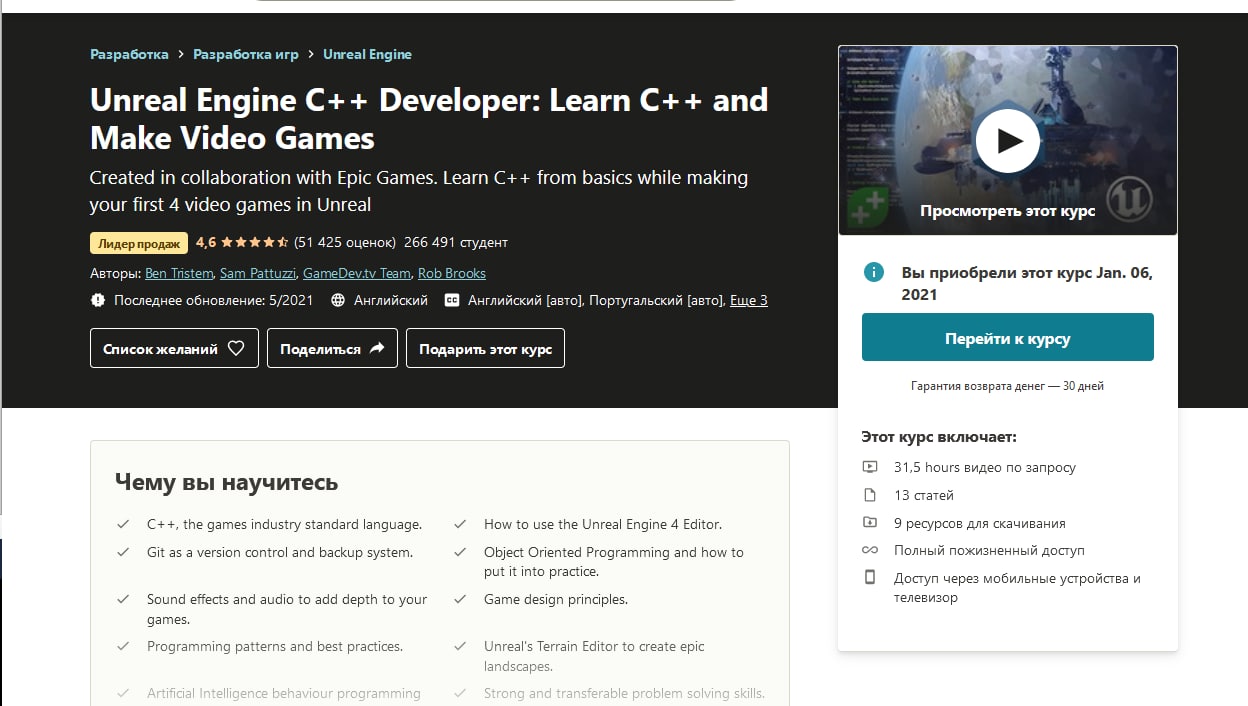Screen dimensions: 1248x706
Task: Open the Разработка игр breadcrumb link
Action: point(246,54)
